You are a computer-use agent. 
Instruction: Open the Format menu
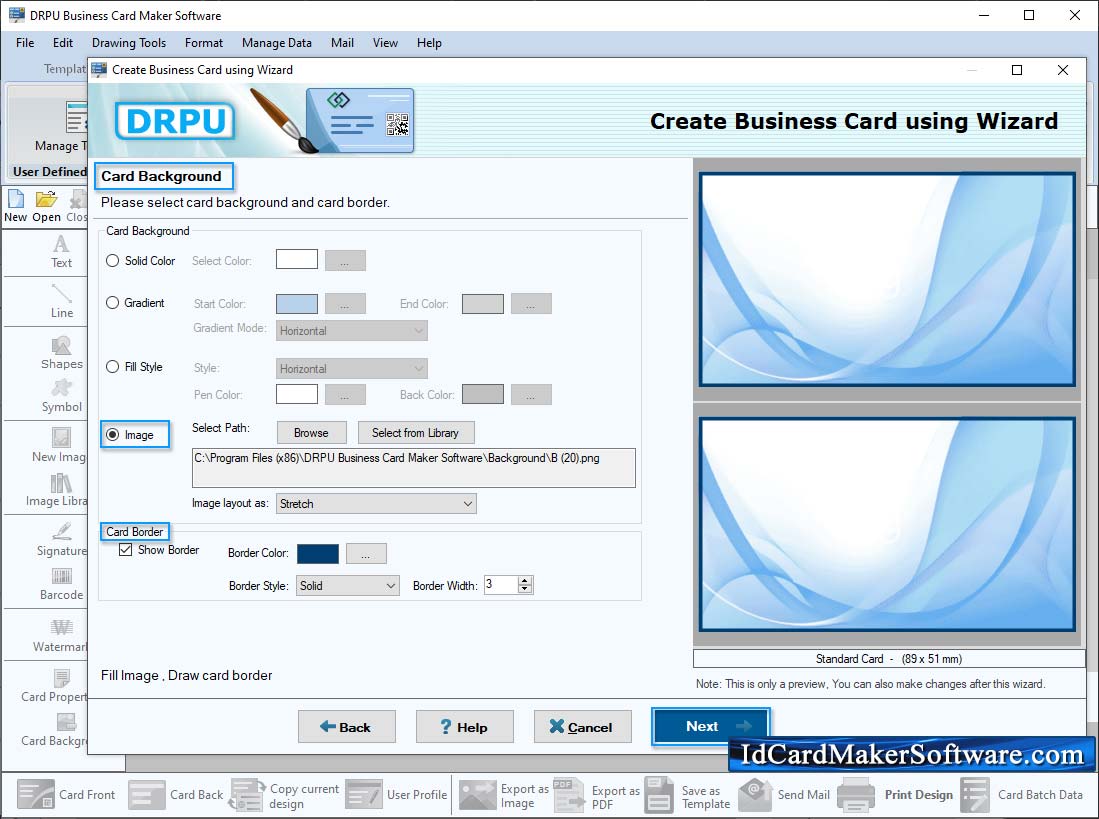tap(204, 43)
